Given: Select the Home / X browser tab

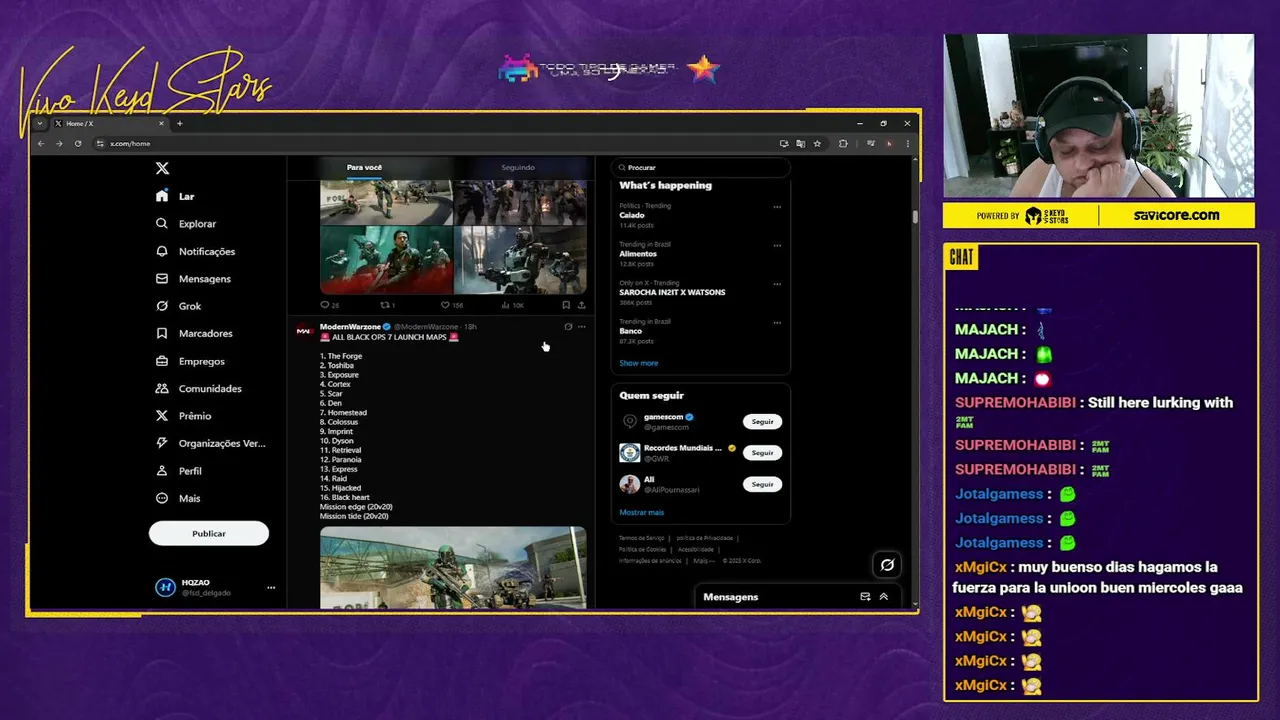Looking at the screenshot, I should [108, 123].
